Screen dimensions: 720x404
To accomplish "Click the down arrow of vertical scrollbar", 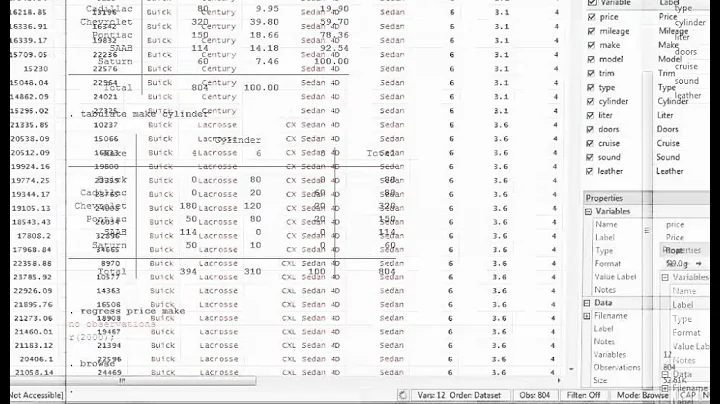I will click(571, 369).
